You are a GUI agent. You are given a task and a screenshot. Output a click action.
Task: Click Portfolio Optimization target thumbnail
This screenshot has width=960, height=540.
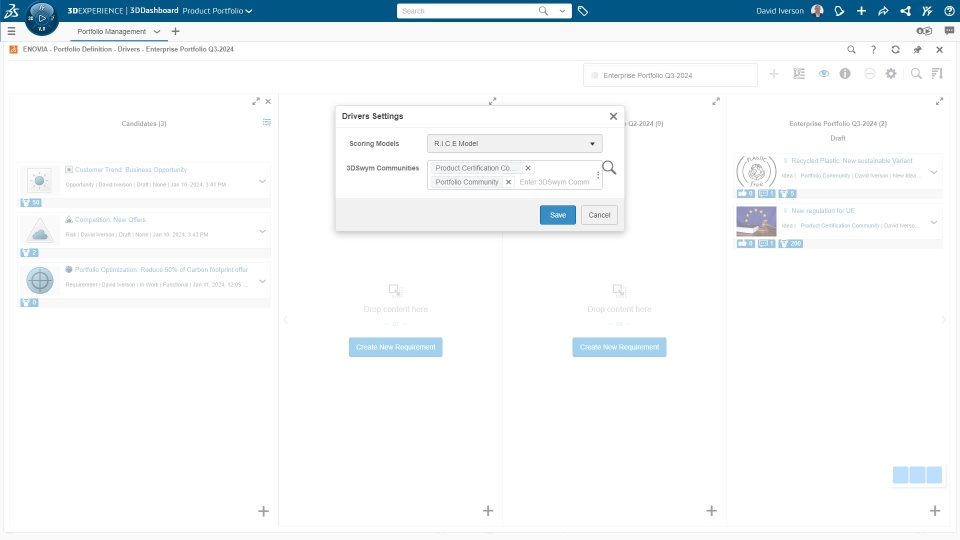tap(40, 280)
